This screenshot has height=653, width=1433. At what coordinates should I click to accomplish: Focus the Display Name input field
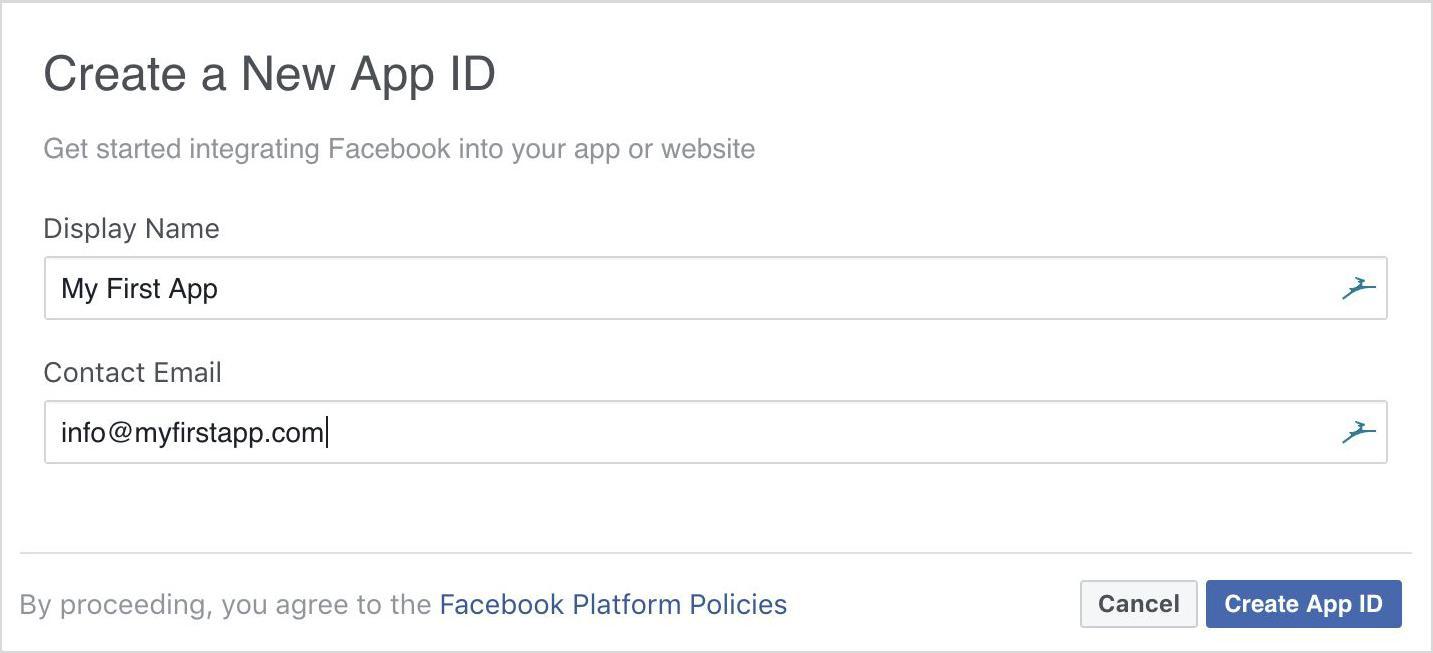[x=715, y=288]
